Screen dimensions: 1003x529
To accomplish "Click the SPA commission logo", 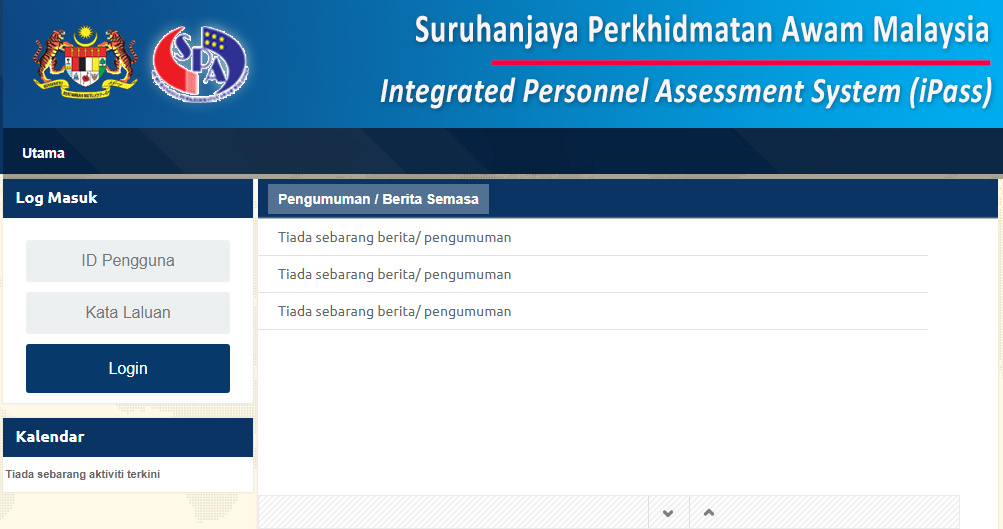I will [200, 64].
